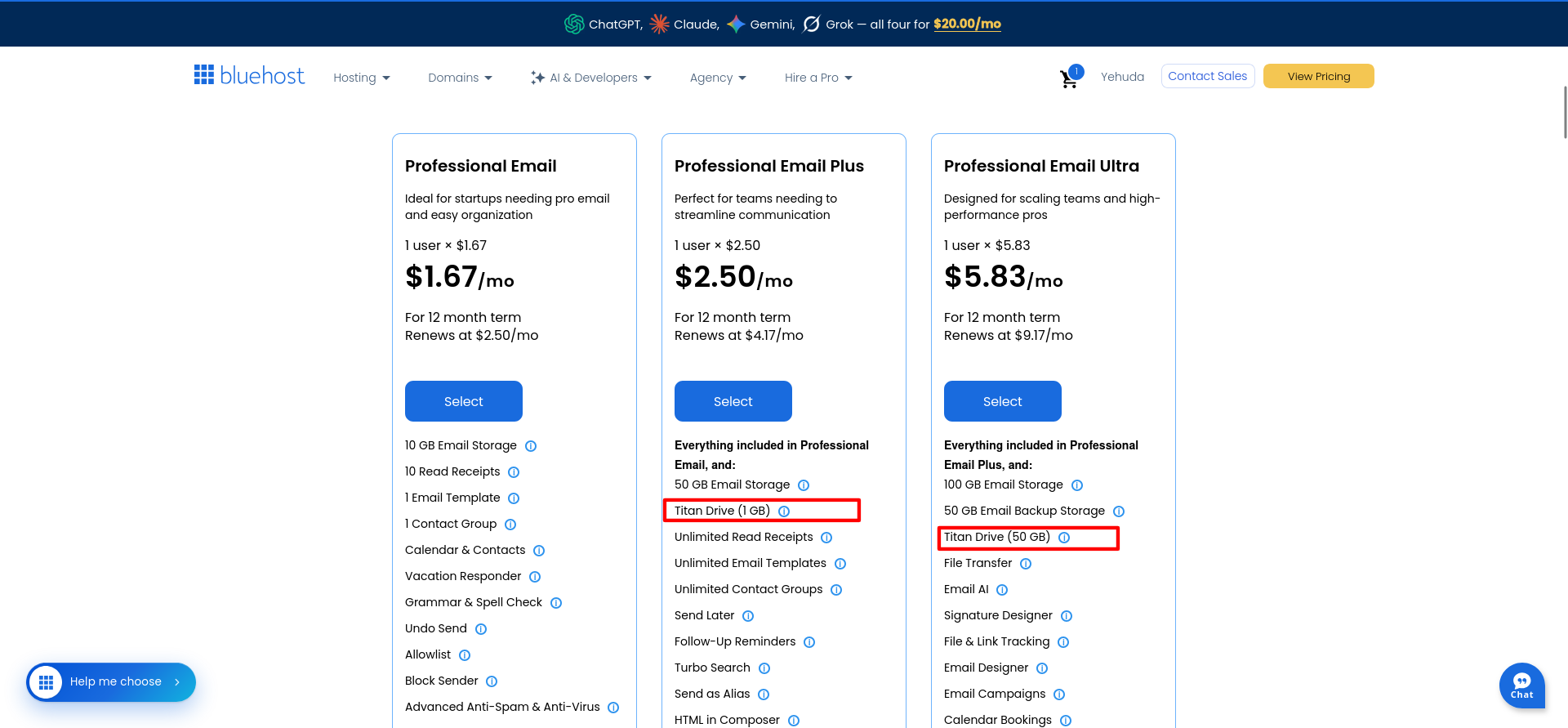Expand the AI & Developers menu
Image resolution: width=1568 pixels, height=728 pixels.
tap(591, 78)
